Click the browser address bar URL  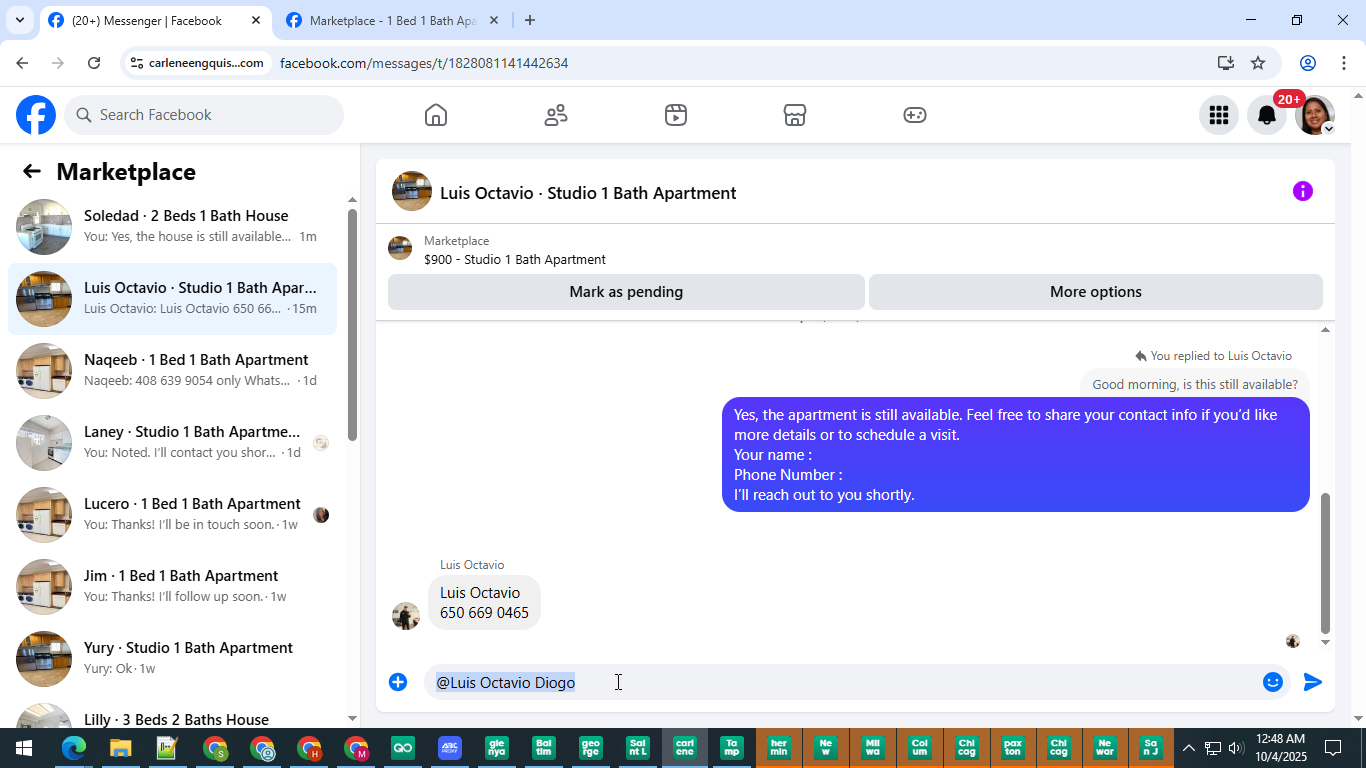point(424,63)
